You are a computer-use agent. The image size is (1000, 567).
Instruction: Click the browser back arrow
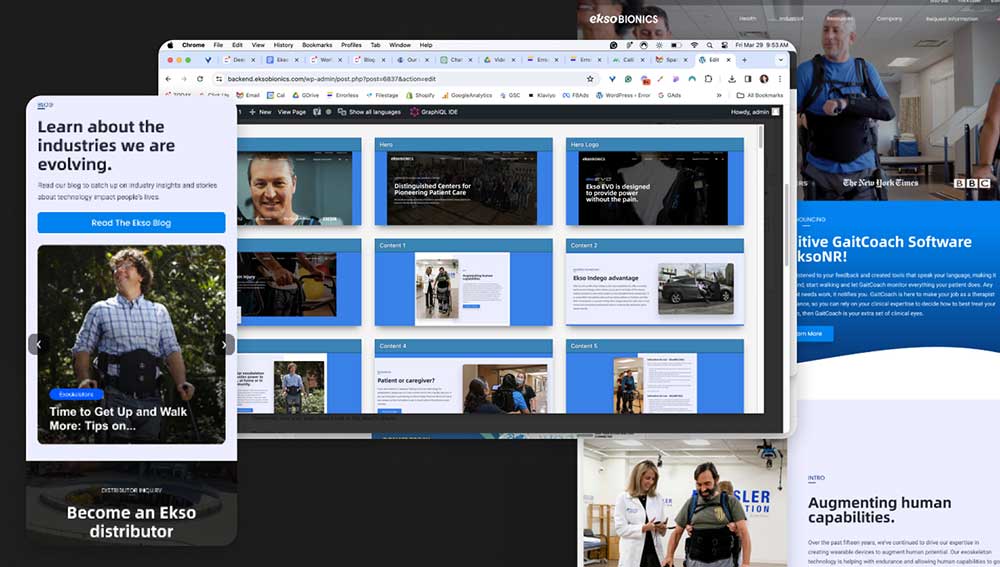[168, 78]
